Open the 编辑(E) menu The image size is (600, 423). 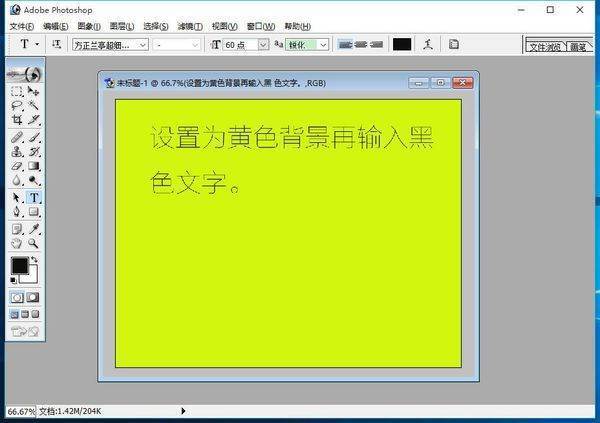coord(56,26)
